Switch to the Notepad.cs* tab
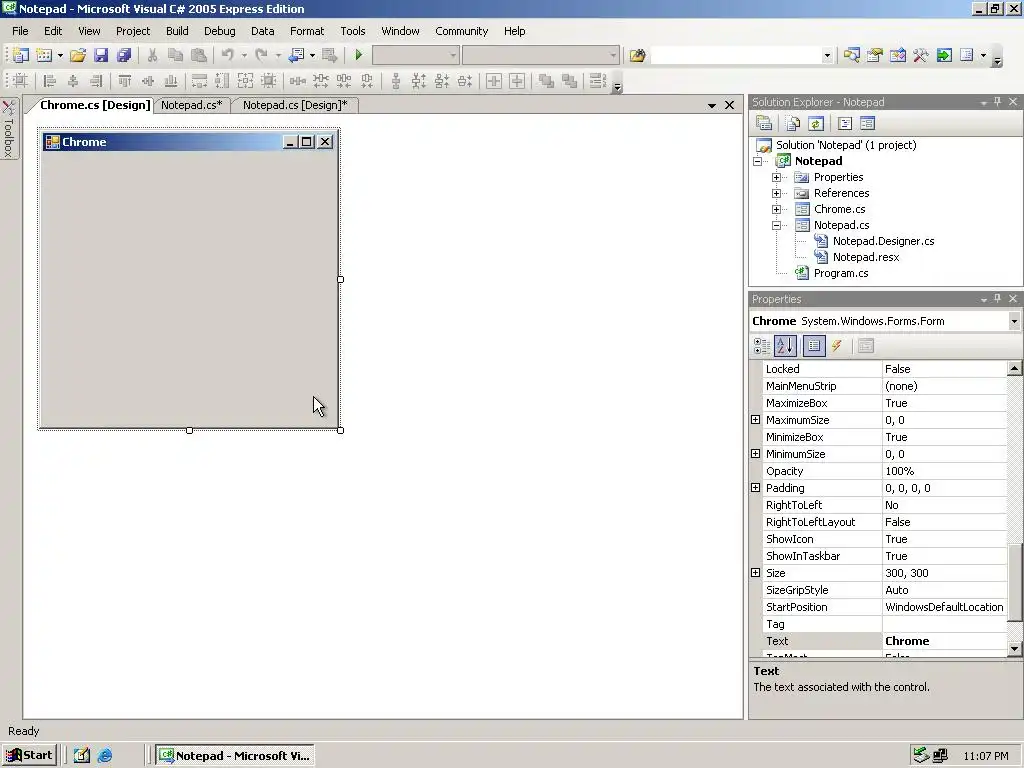Image resolution: width=1024 pixels, height=768 pixels. (191, 105)
